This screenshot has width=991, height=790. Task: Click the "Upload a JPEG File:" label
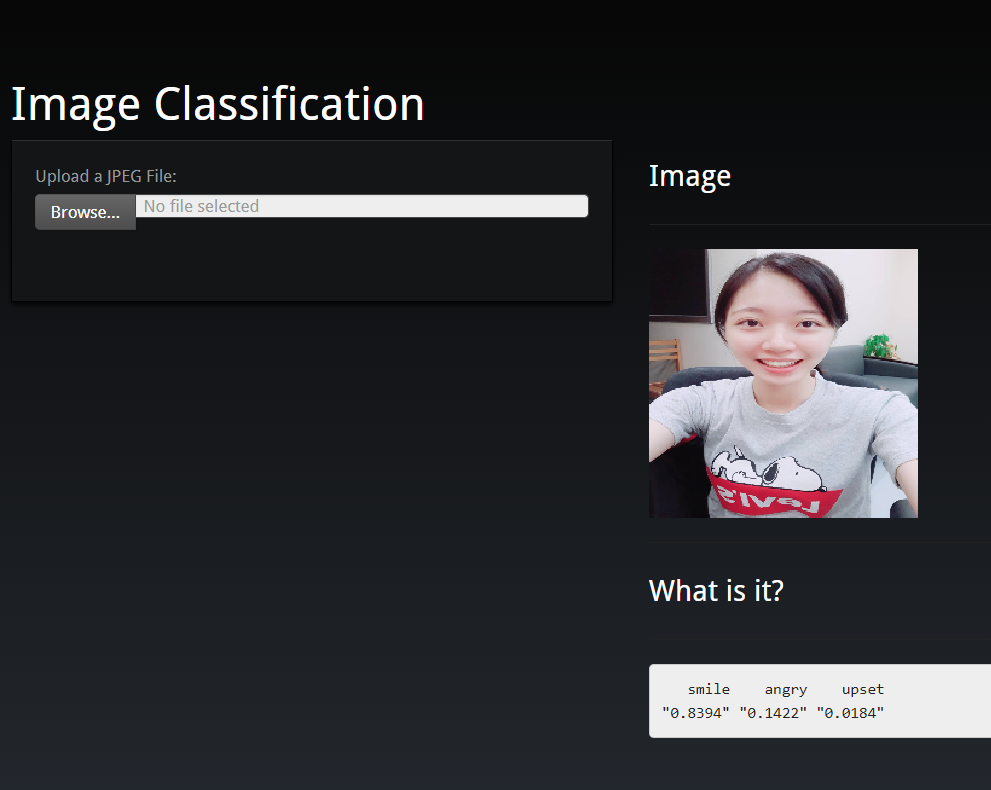coord(106,176)
